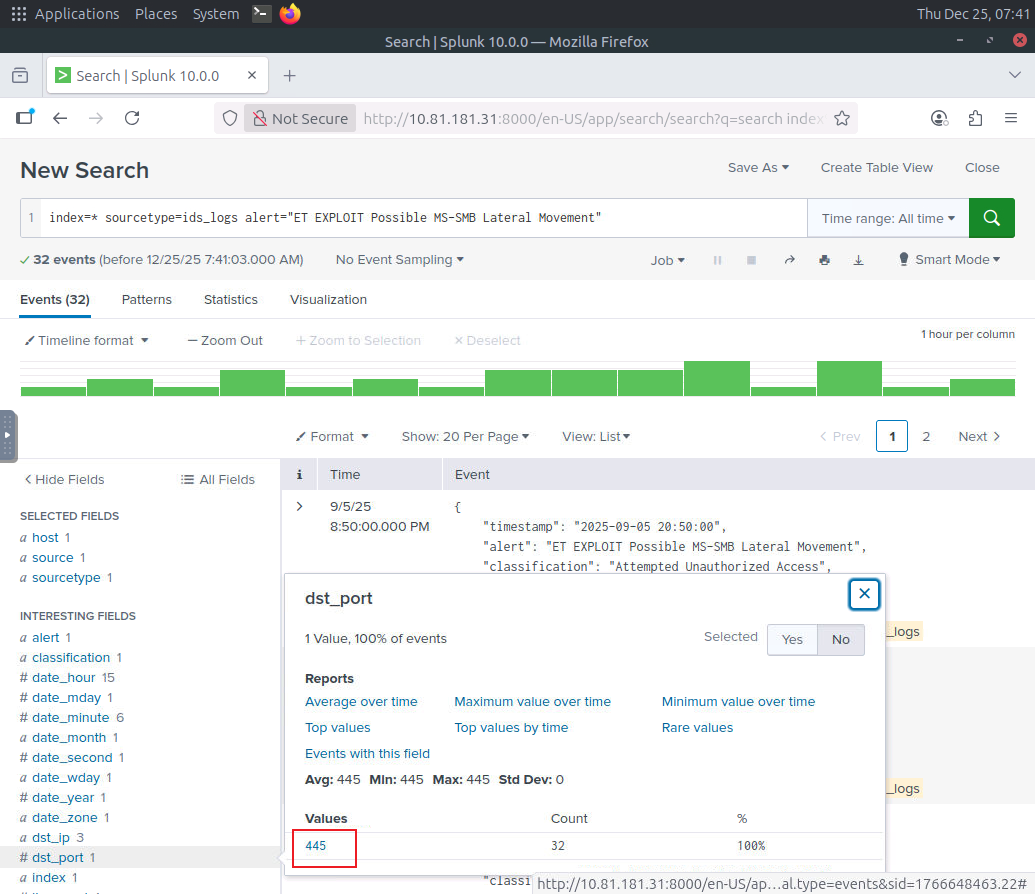
Task: Export search results with download icon
Action: 859,260
